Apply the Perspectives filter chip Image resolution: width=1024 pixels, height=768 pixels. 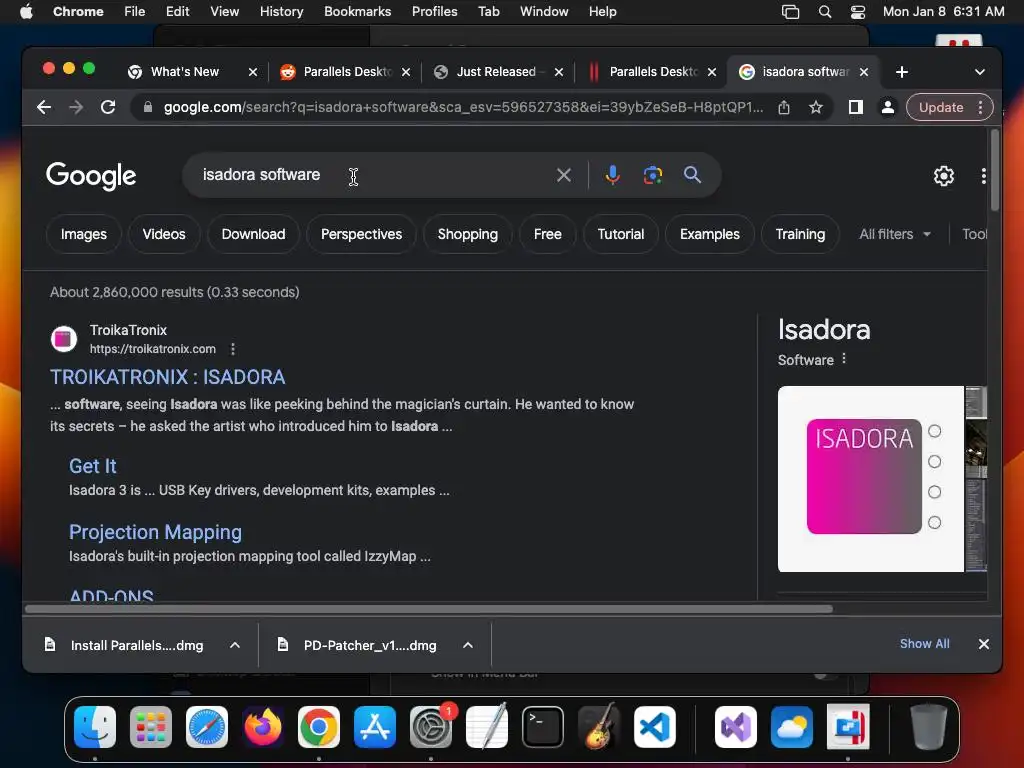[x=361, y=234]
